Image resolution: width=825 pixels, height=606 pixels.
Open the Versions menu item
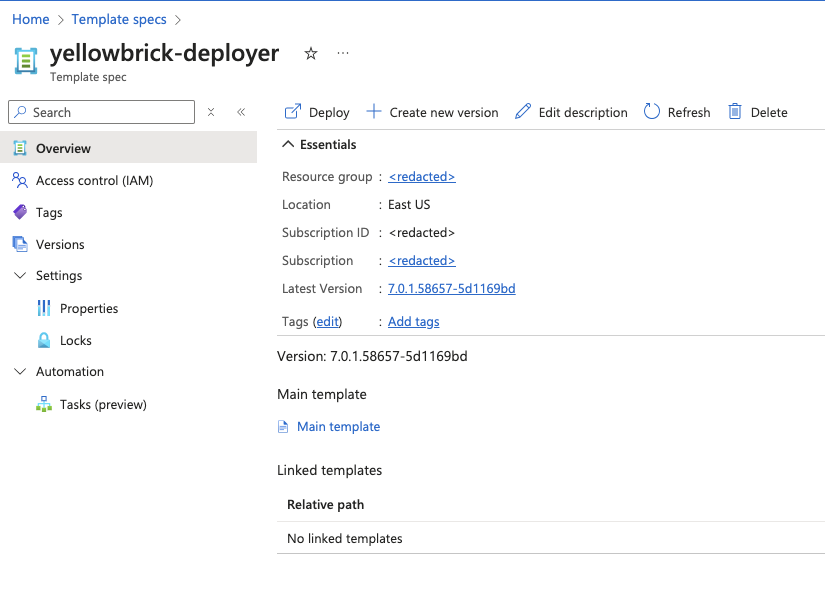tap(60, 245)
